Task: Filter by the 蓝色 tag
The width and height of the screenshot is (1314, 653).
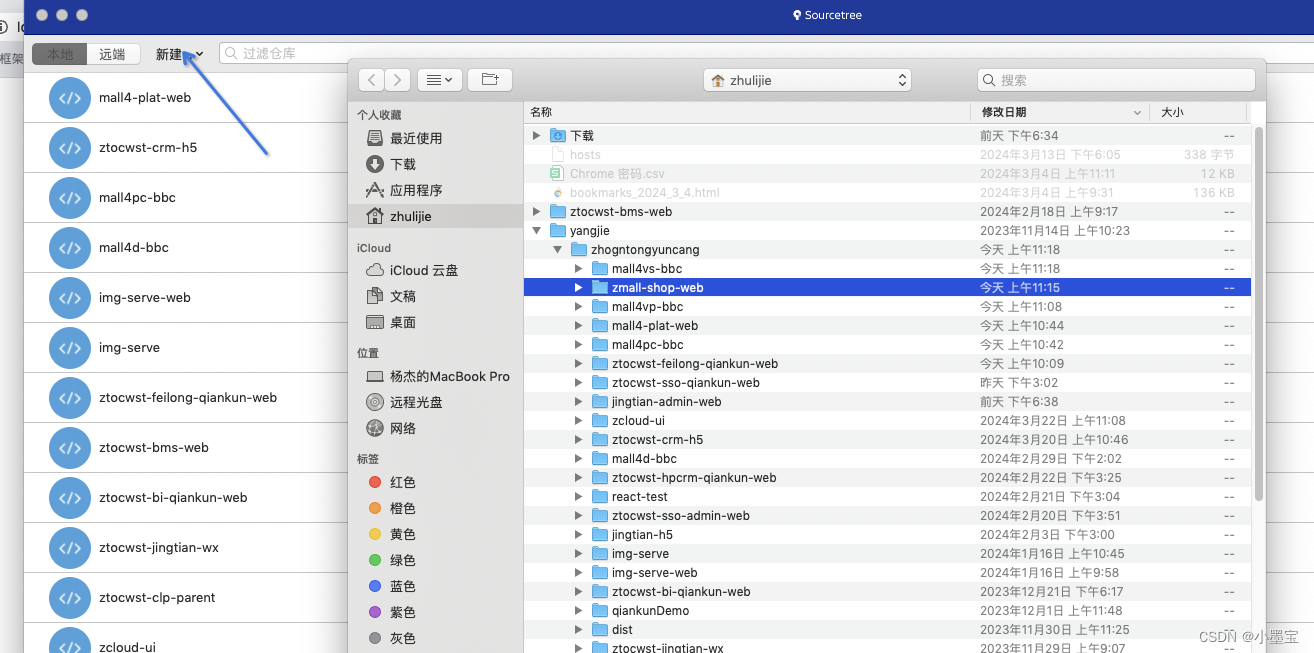Action: (404, 586)
